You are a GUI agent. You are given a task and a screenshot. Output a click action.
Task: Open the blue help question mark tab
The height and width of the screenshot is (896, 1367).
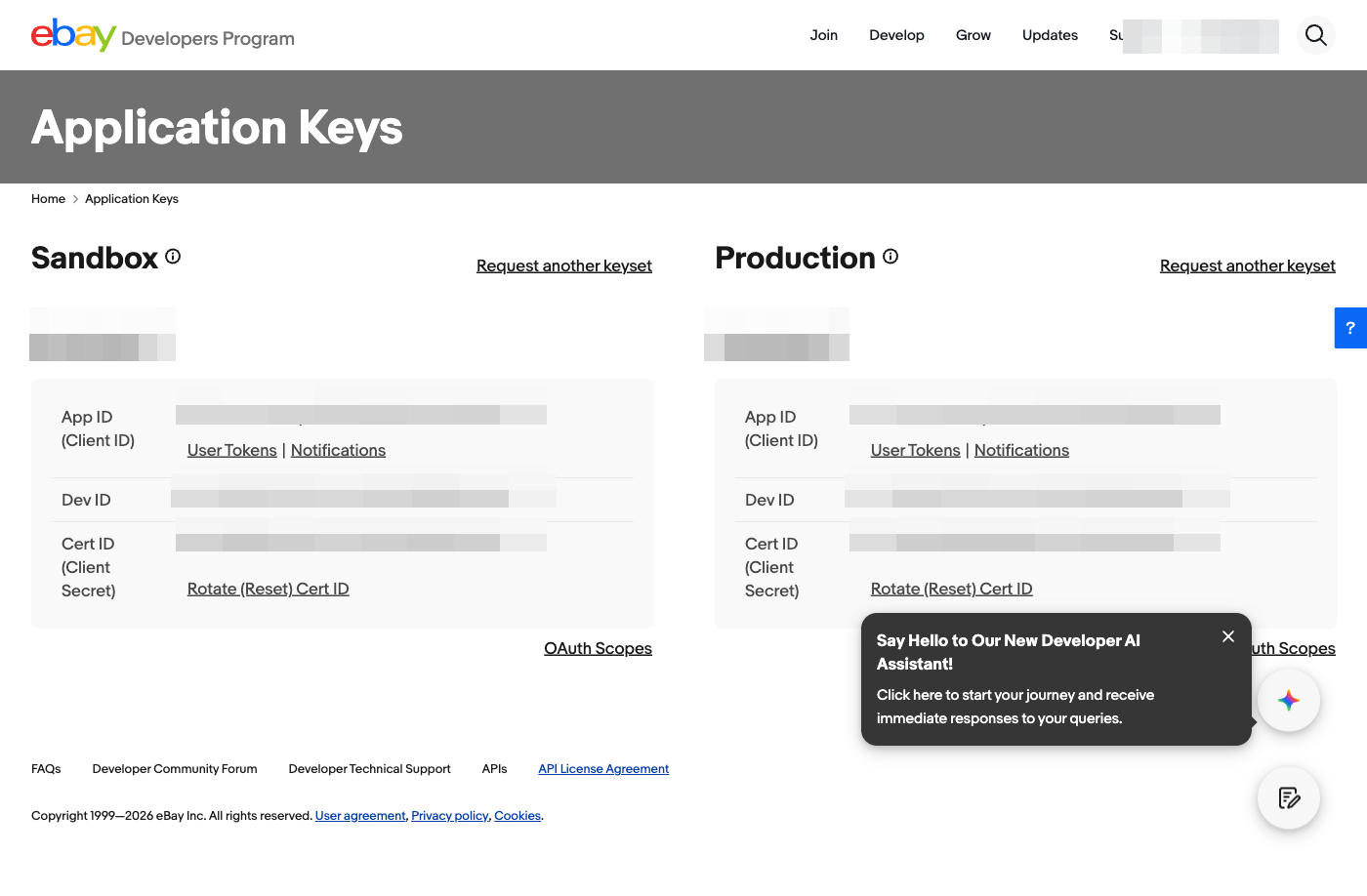pyautogui.click(x=1350, y=328)
